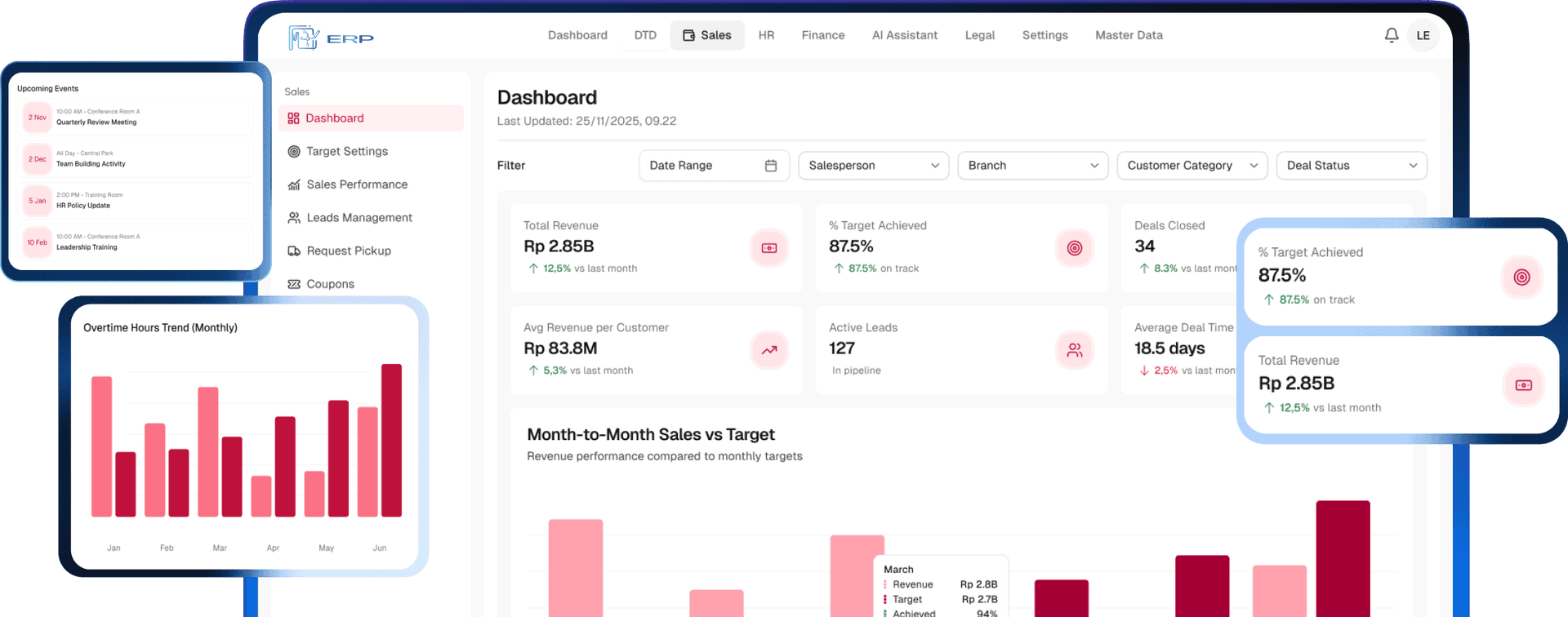
Task: Open the Deal Status dropdown
Action: (1352, 166)
